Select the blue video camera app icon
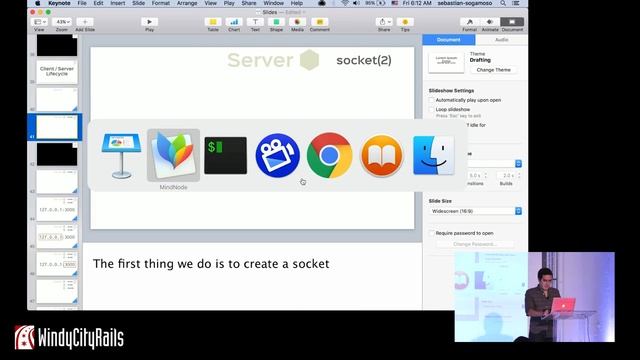 (x=278, y=156)
